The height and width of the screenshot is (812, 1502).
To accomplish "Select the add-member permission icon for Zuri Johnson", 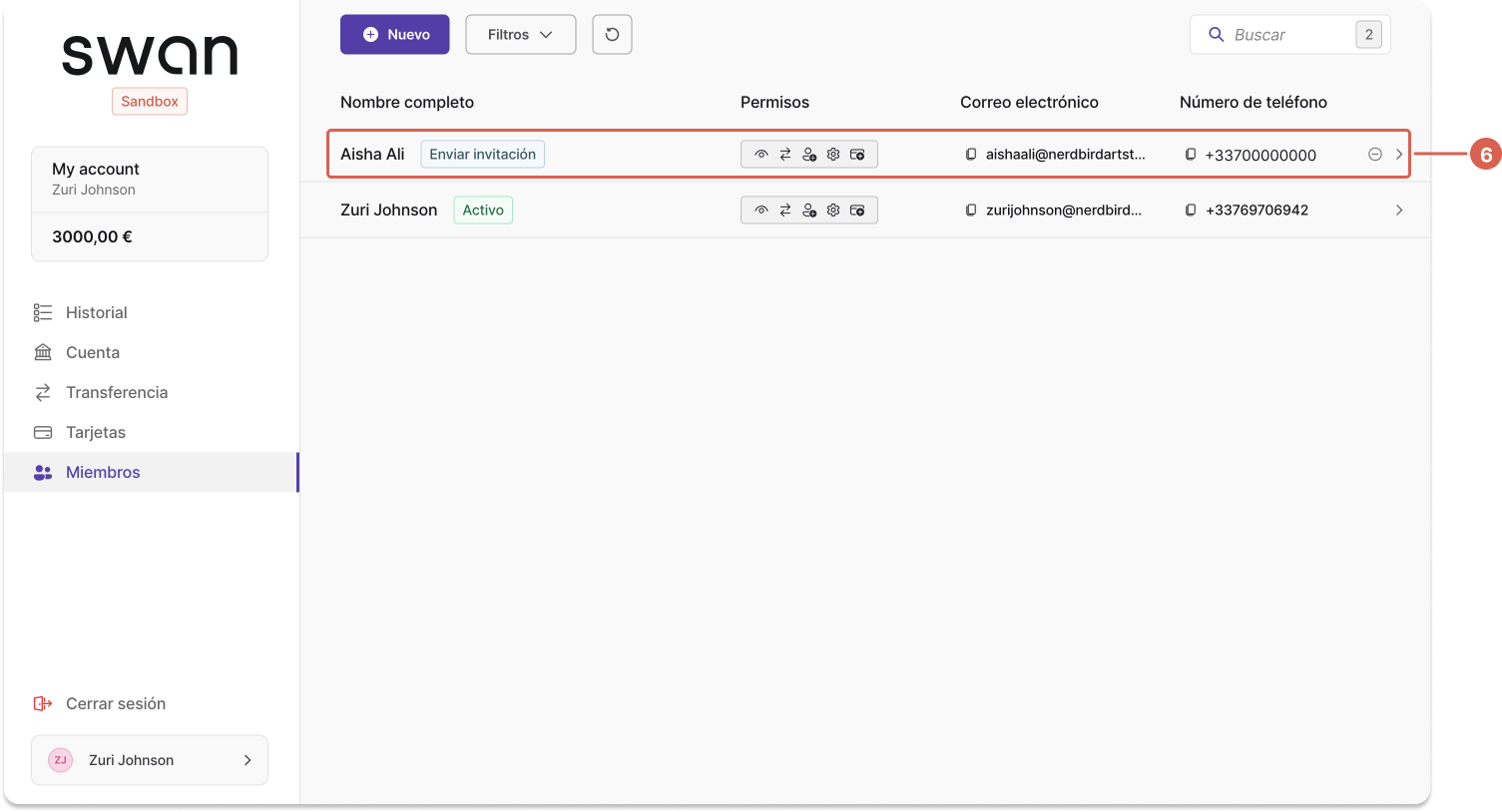I will coord(809,209).
